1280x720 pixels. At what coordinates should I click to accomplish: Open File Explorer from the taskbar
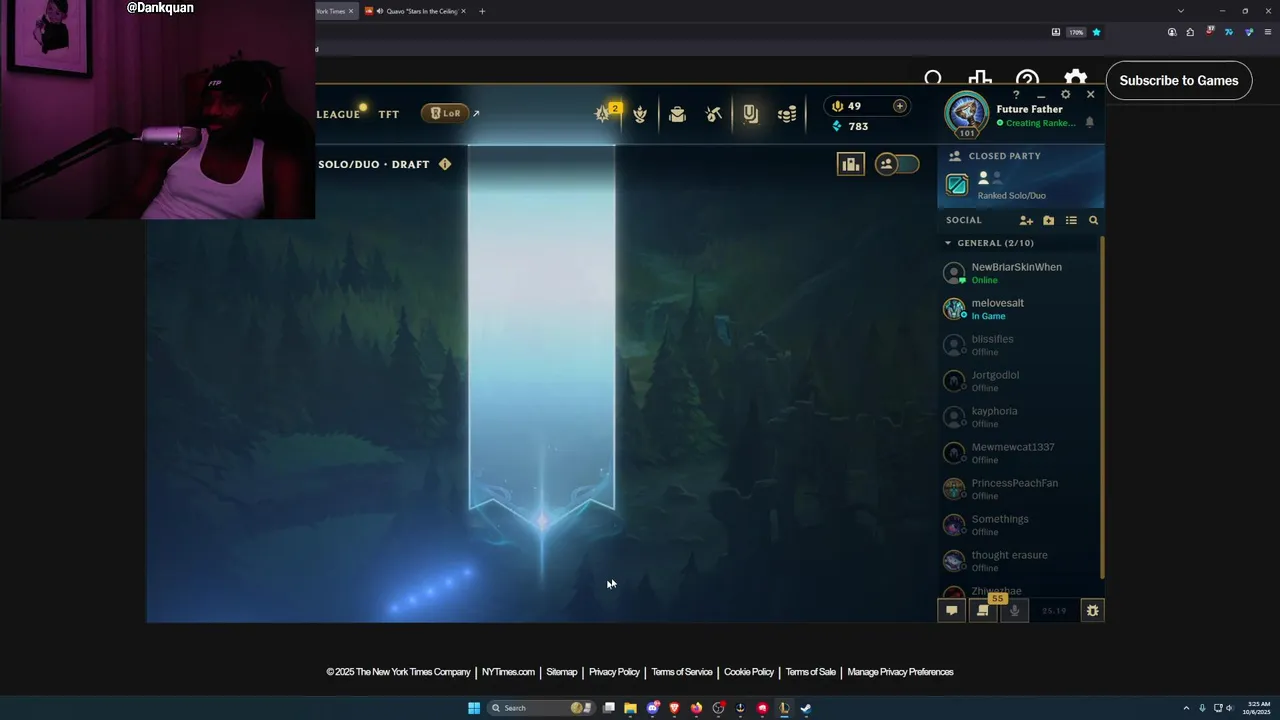pos(630,708)
